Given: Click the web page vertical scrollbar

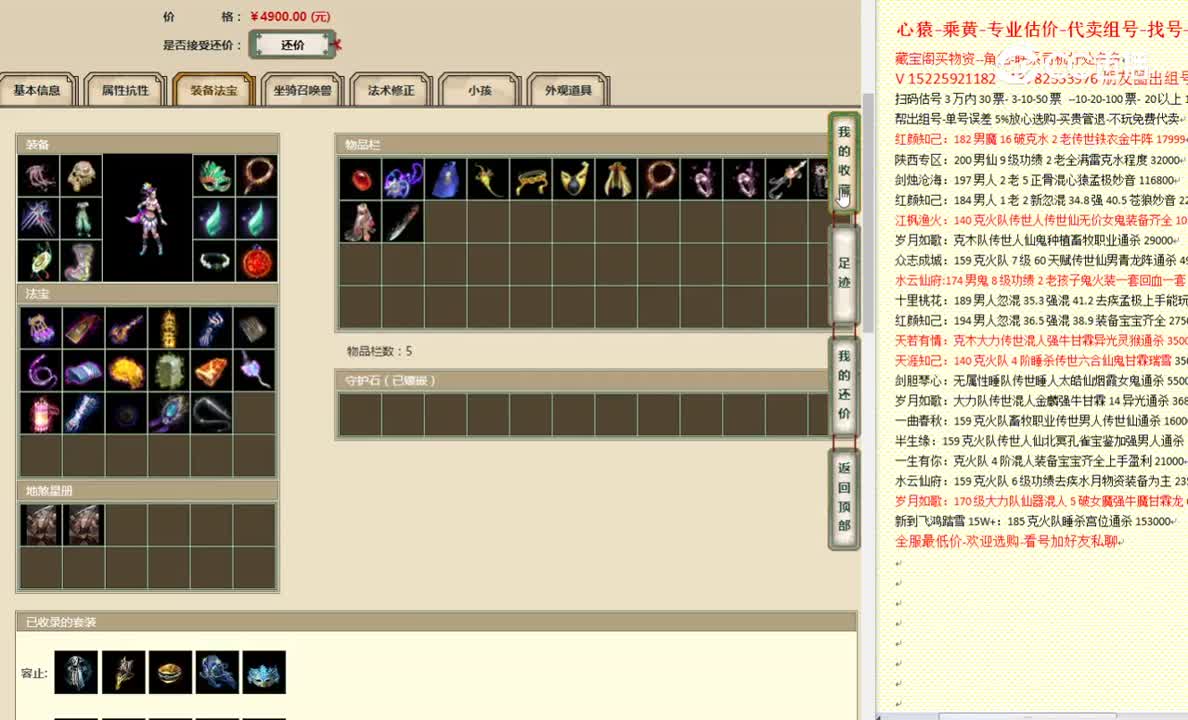Looking at the screenshot, I should coord(868,212).
